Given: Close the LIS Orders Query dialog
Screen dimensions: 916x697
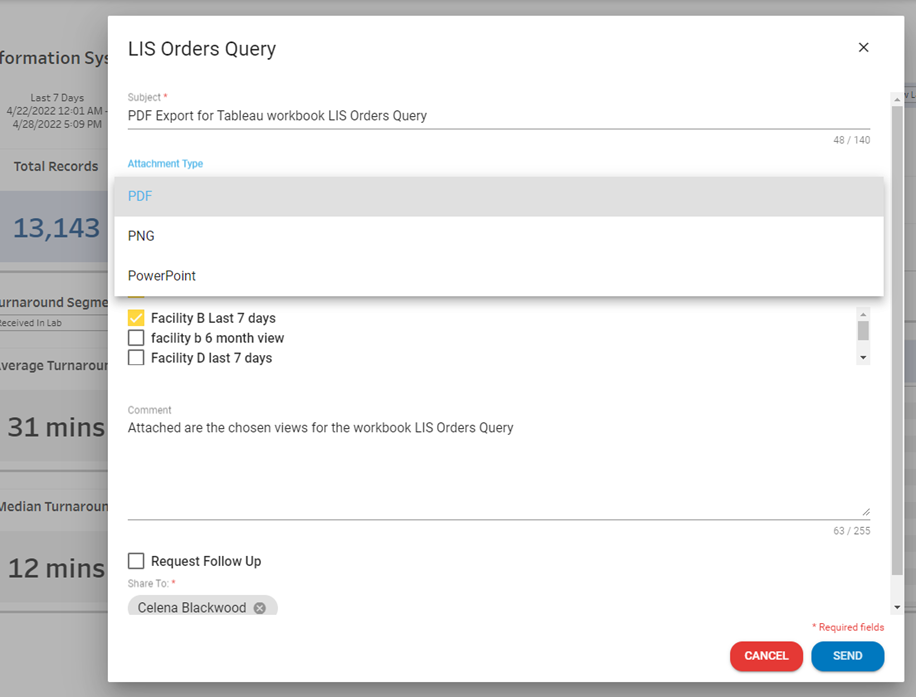Looking at the screenshot, I should pyautogui.click(x=863, y=48).
